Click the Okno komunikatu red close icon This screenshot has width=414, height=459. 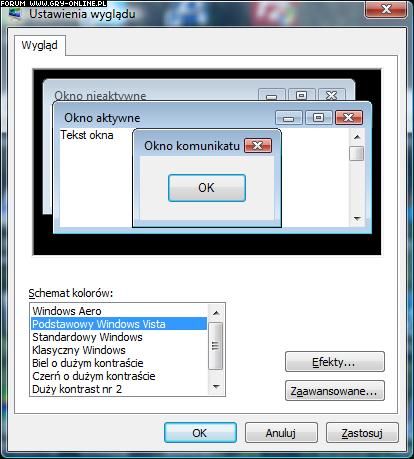tap(258, 146)
